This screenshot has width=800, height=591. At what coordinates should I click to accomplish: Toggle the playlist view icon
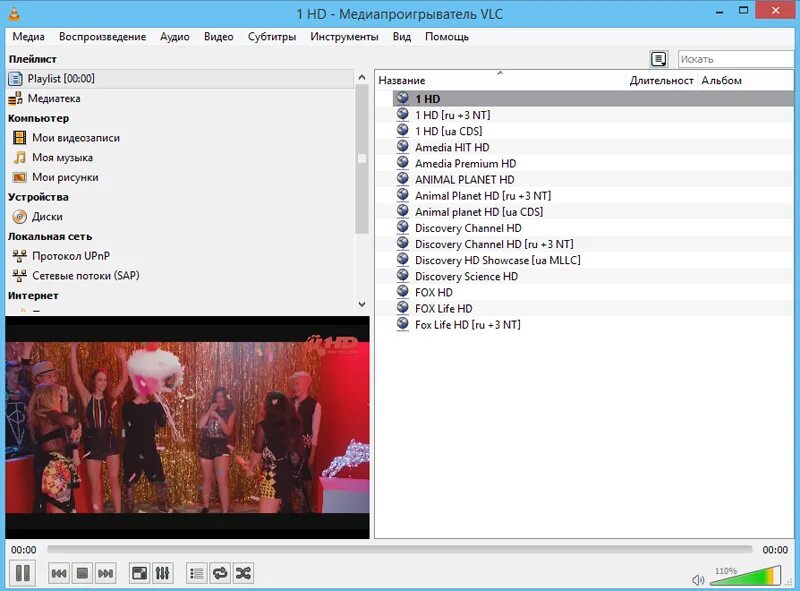(196, 573)
